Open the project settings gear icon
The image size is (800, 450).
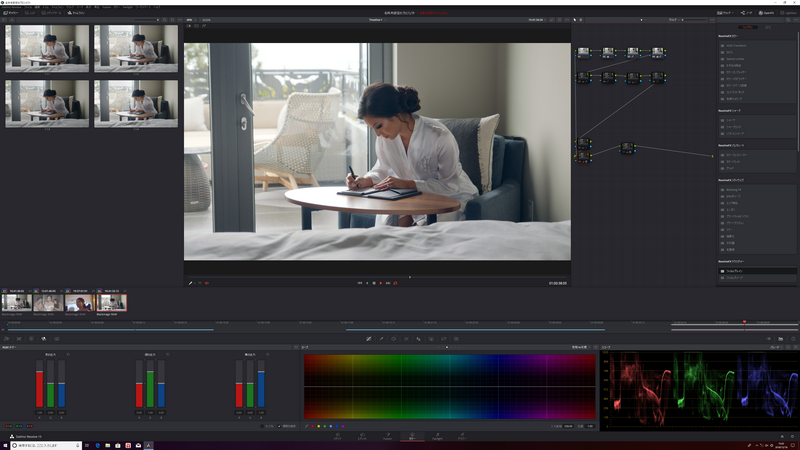pyautogui.click(x=793, y=437)
